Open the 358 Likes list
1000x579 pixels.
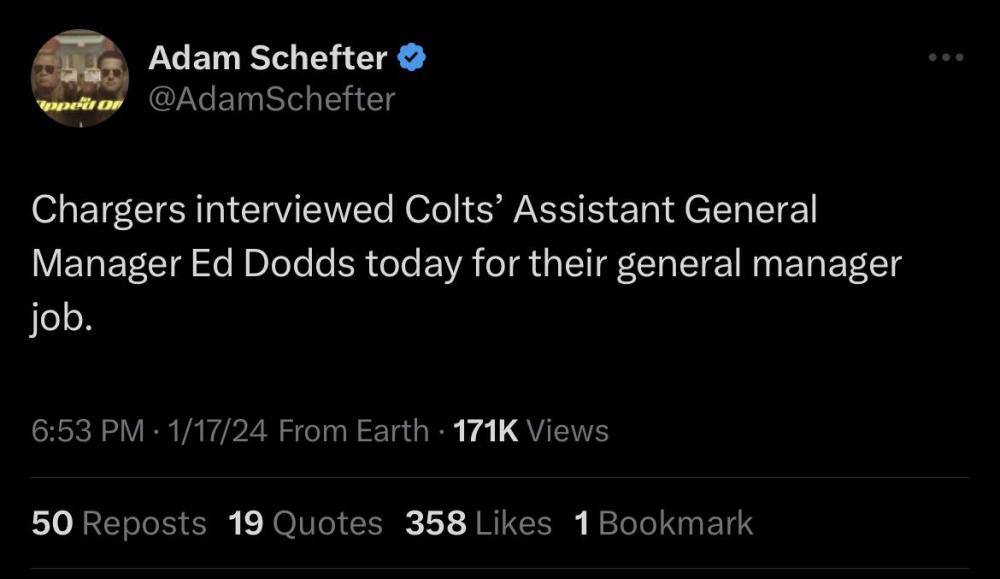(x=478, y=522)
